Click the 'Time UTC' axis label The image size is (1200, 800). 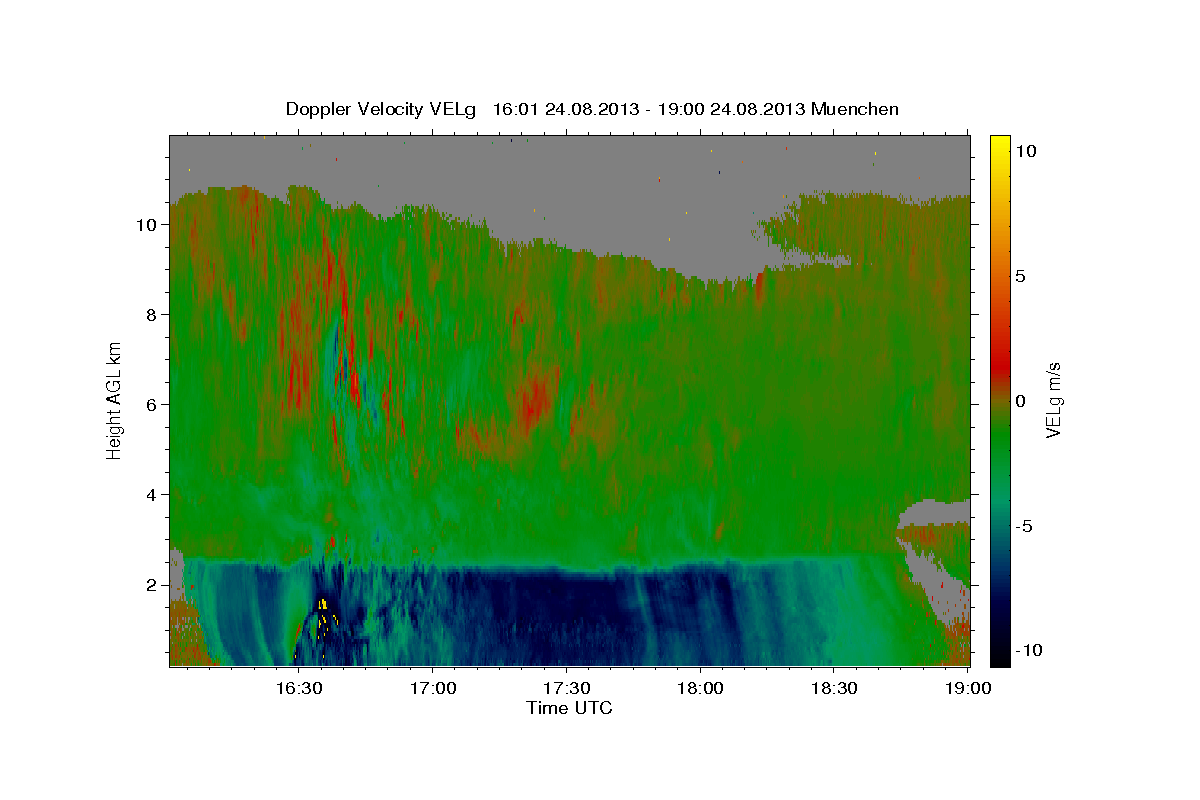[x=569, y=708]
